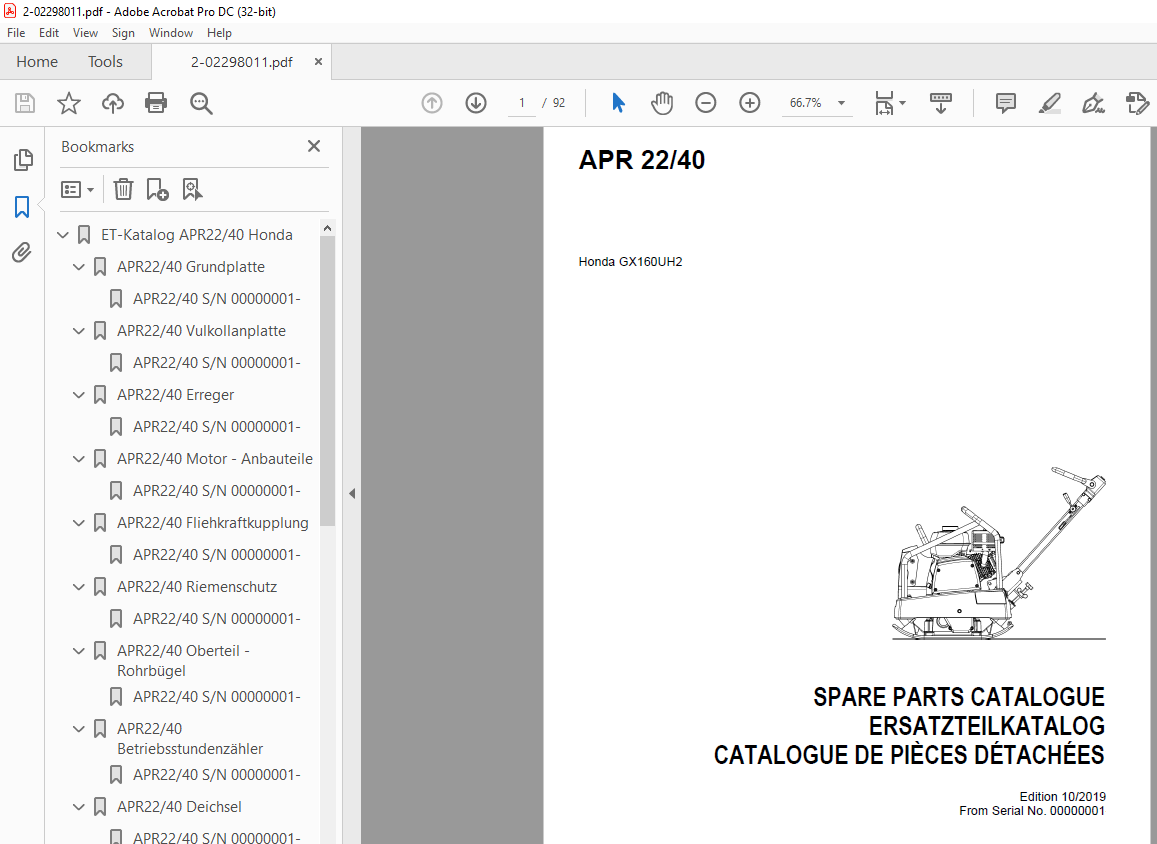Select S/N bookmark under Motor - Anbauteile
This screenshot has width=1157, height=844.
click(x=216, y=491)
